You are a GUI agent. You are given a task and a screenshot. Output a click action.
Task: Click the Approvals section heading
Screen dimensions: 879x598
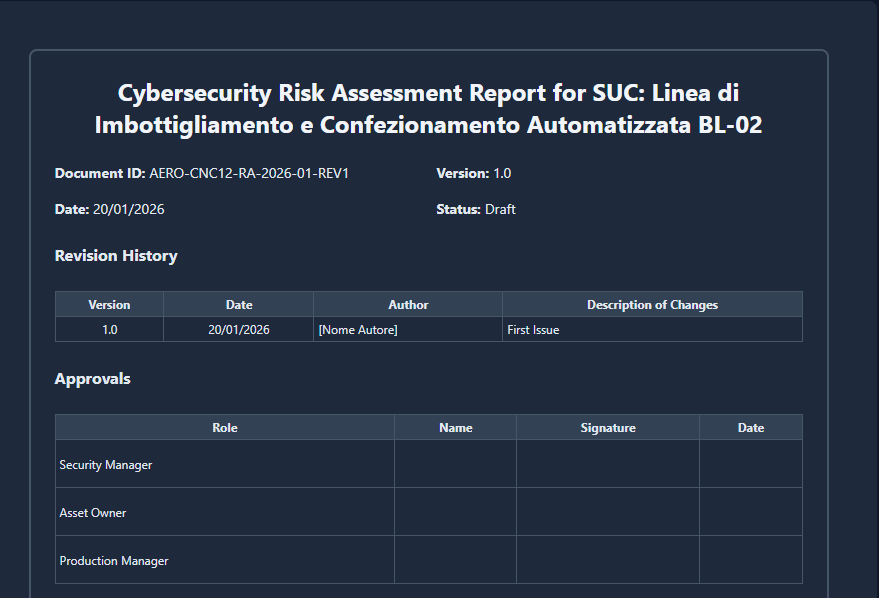coord(92,379)
